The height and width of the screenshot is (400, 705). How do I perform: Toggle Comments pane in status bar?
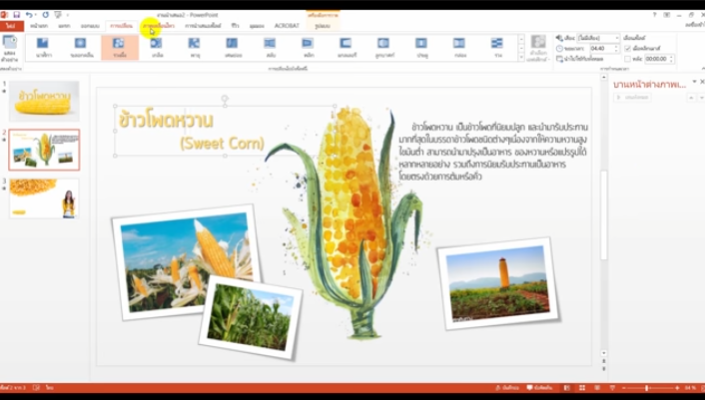coord(539,388)
